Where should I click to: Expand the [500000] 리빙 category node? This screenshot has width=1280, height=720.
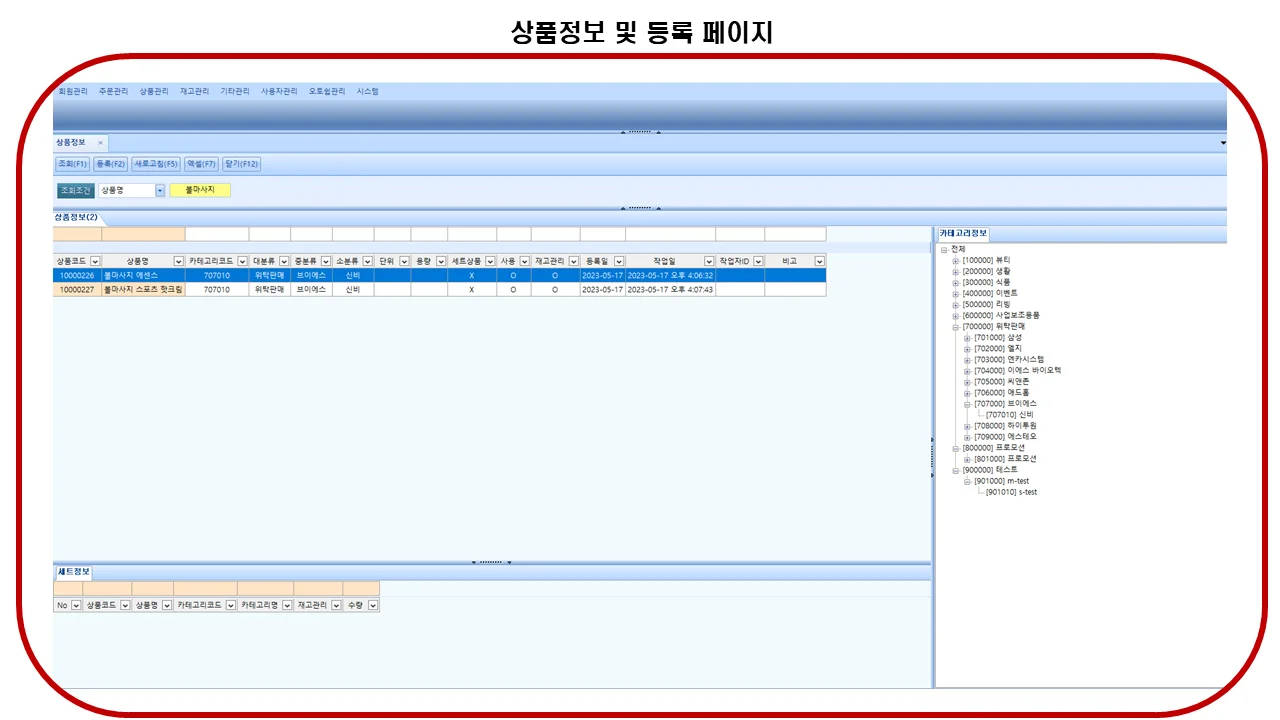click(x=955, y=304)
